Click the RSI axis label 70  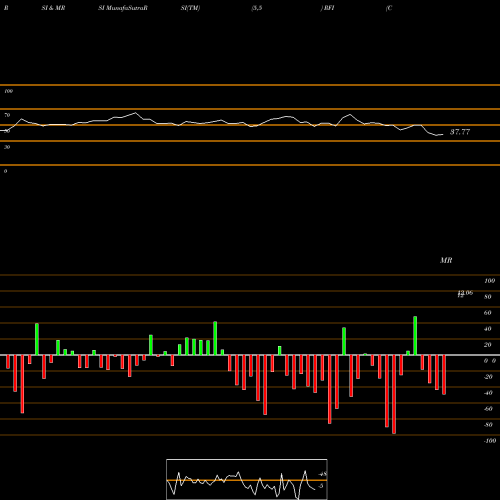(7, 115)
